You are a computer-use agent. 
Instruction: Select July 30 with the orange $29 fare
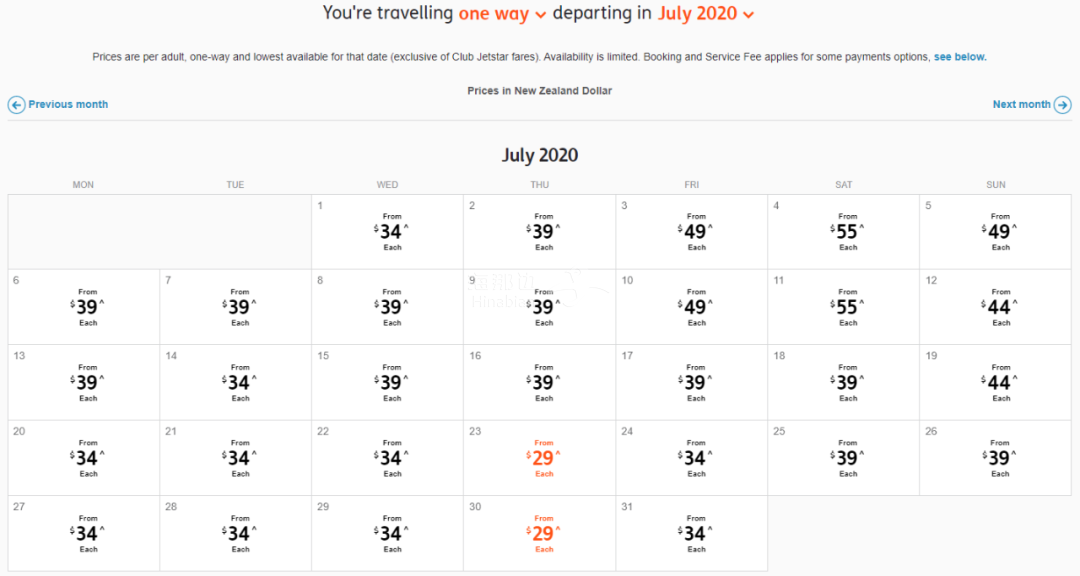pos(539,533)
